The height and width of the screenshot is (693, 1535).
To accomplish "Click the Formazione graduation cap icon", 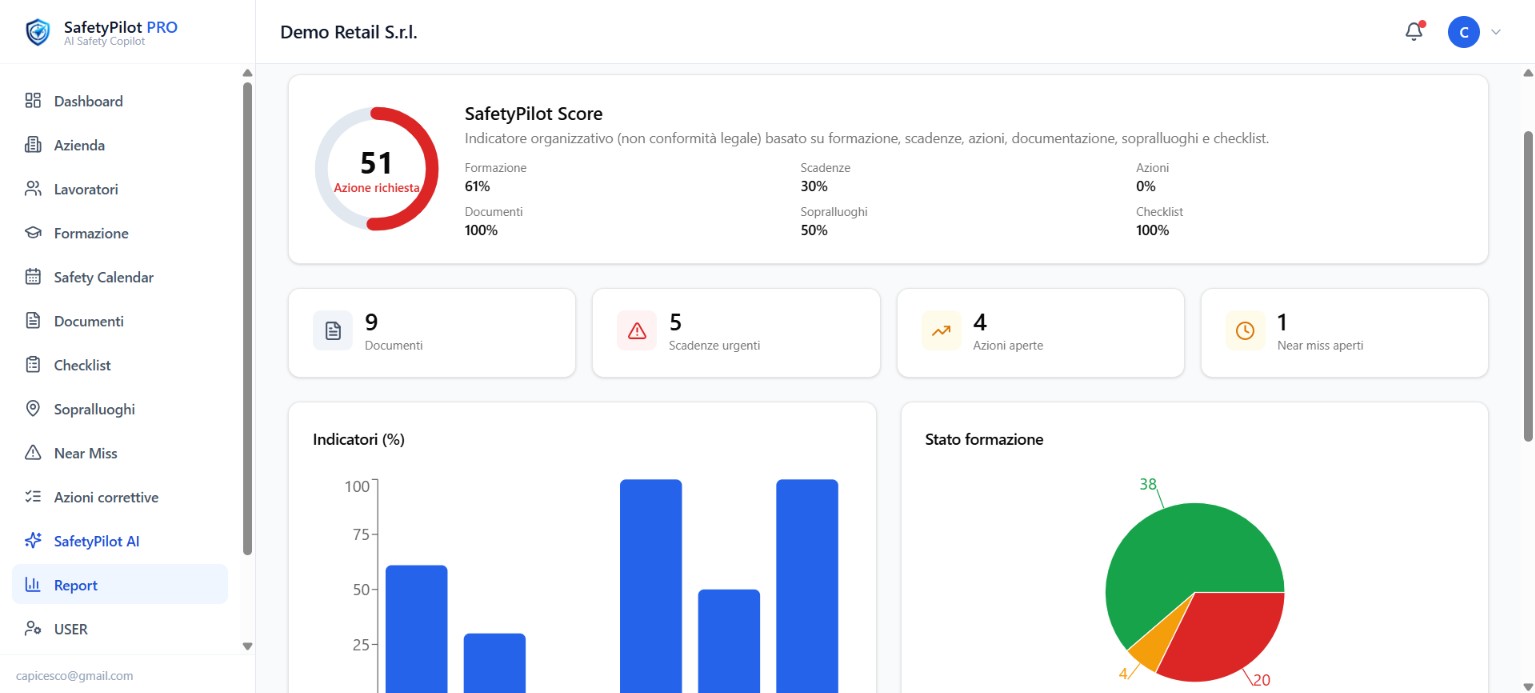I will 33,233.
